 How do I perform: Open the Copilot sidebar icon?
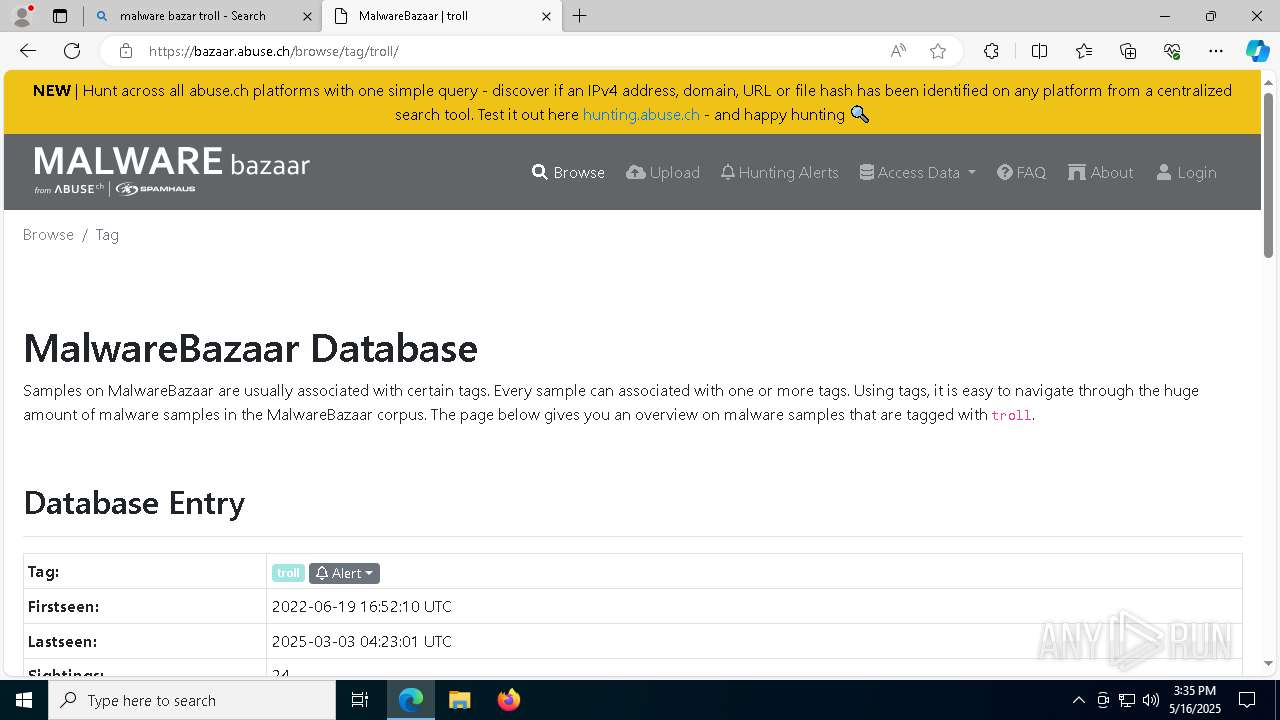1257,51
